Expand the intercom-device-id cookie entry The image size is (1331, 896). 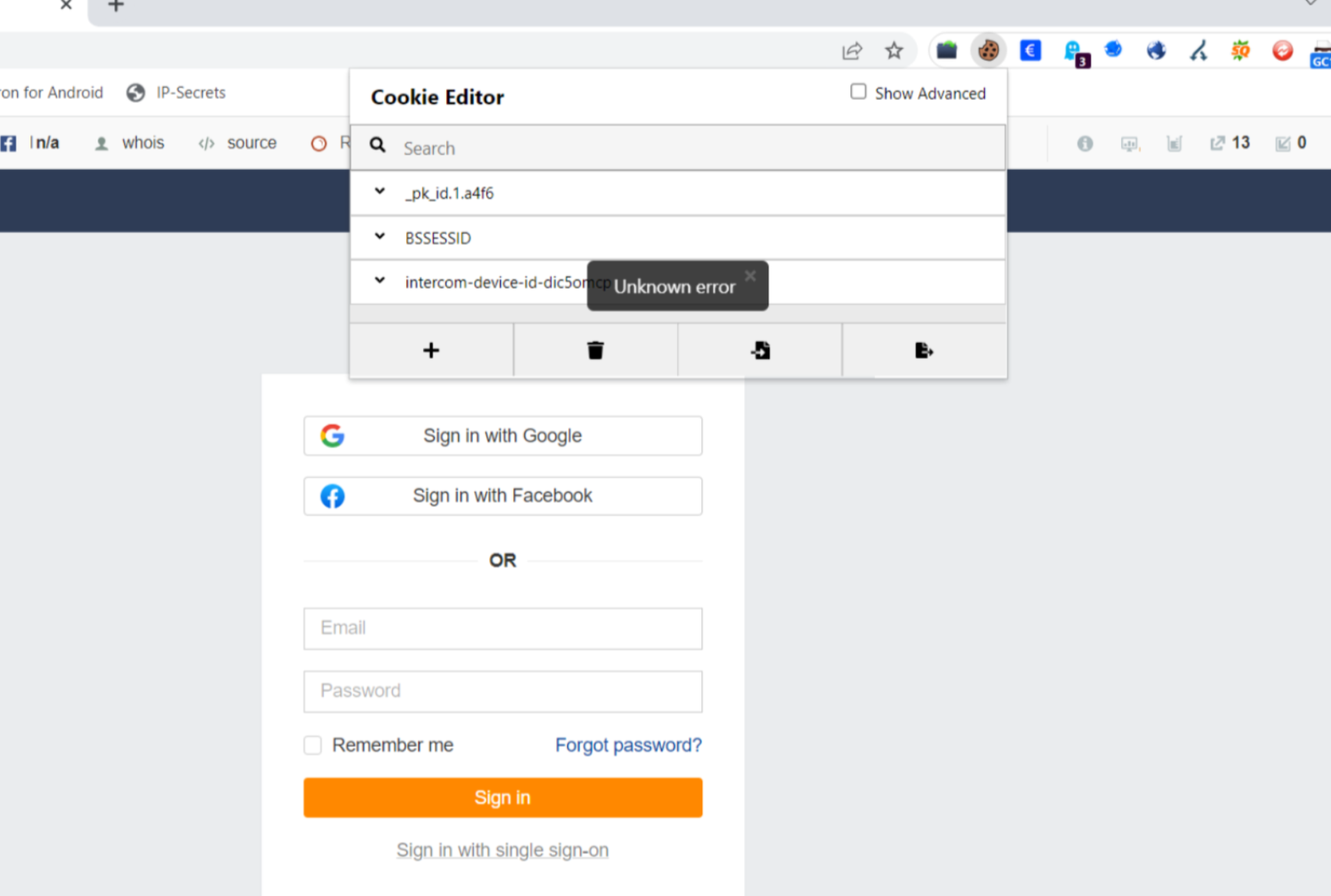click(380, 281)
